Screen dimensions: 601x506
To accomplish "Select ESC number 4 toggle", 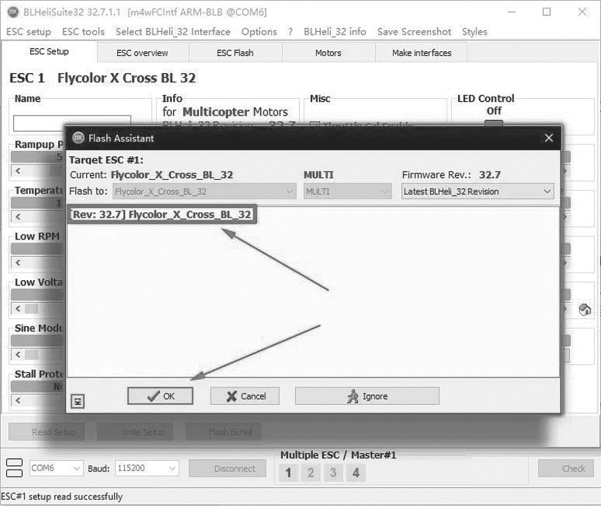I will (x=356, y=473).
